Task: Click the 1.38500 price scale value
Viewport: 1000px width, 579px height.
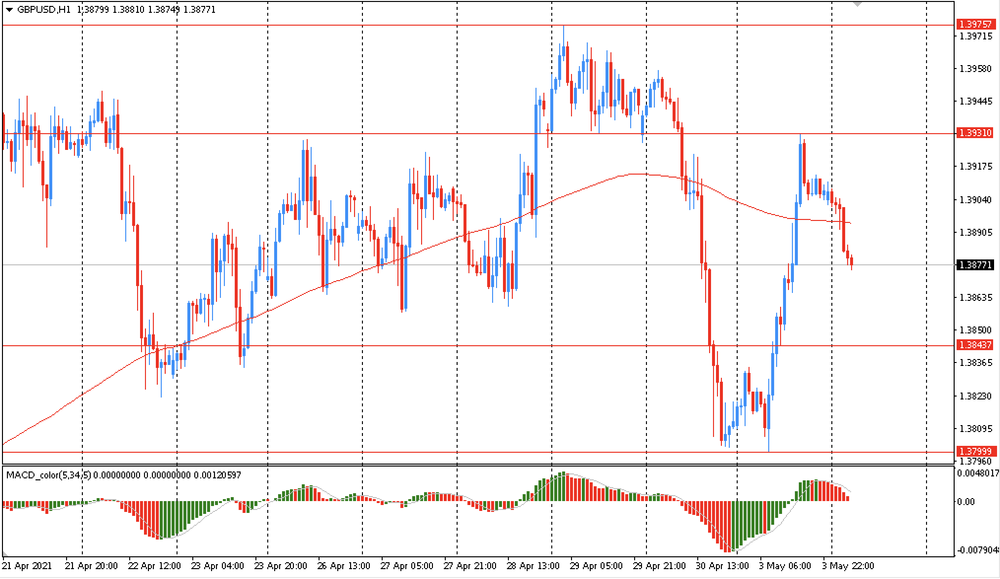Action: [976, 330]
